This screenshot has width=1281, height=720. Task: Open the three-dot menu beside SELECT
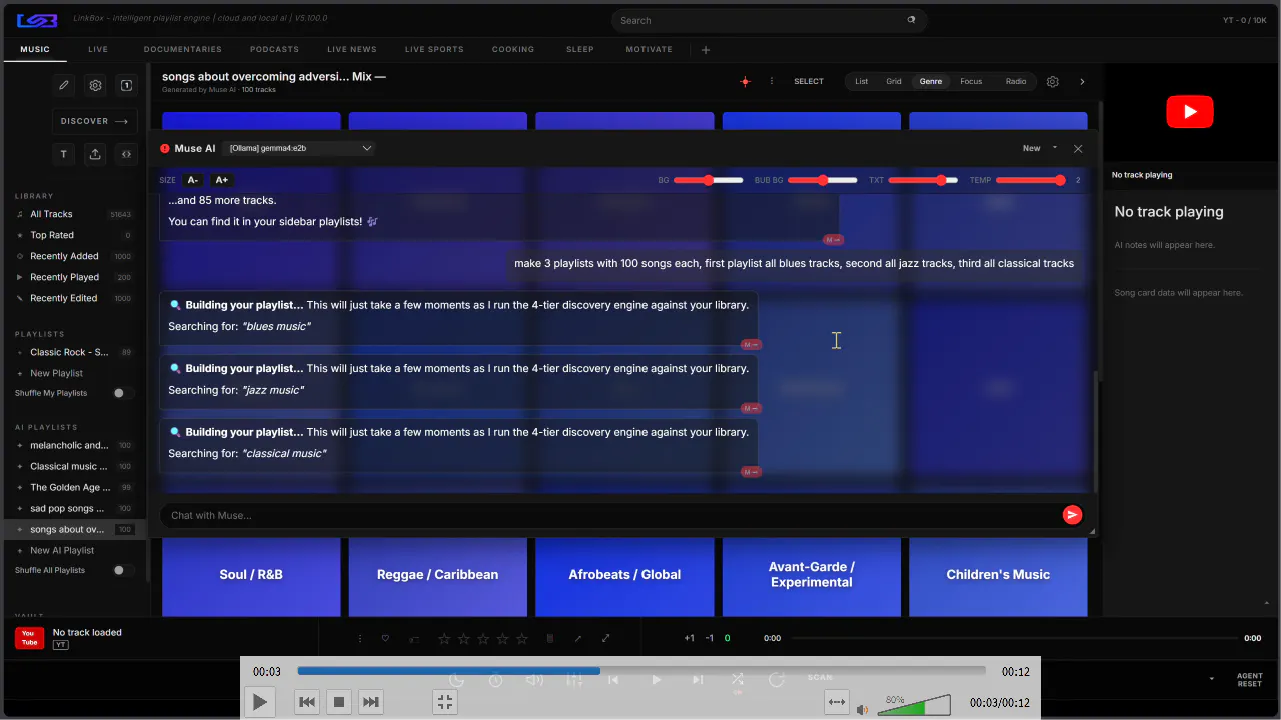pyautogui.click(x=772, y=82)
